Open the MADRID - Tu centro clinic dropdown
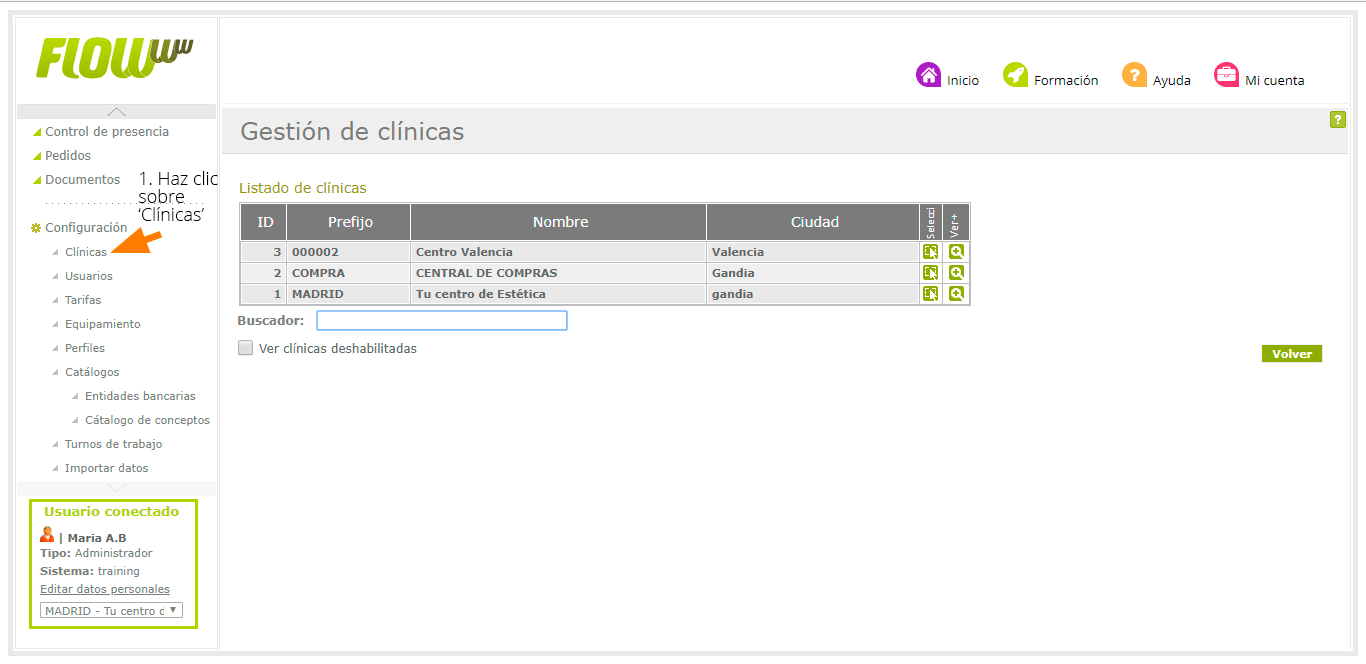Screen dimensions: 1366x664 [x=111, y=610]
